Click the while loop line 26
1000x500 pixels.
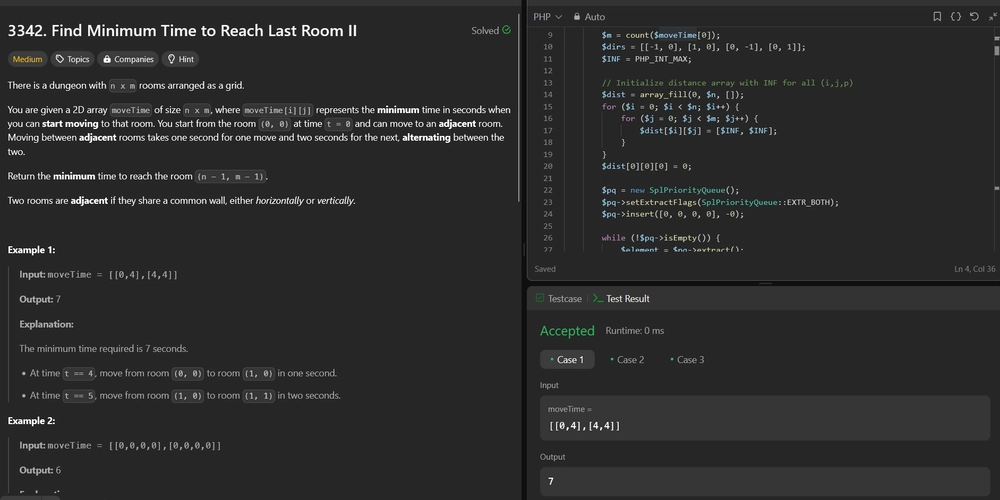661,238
